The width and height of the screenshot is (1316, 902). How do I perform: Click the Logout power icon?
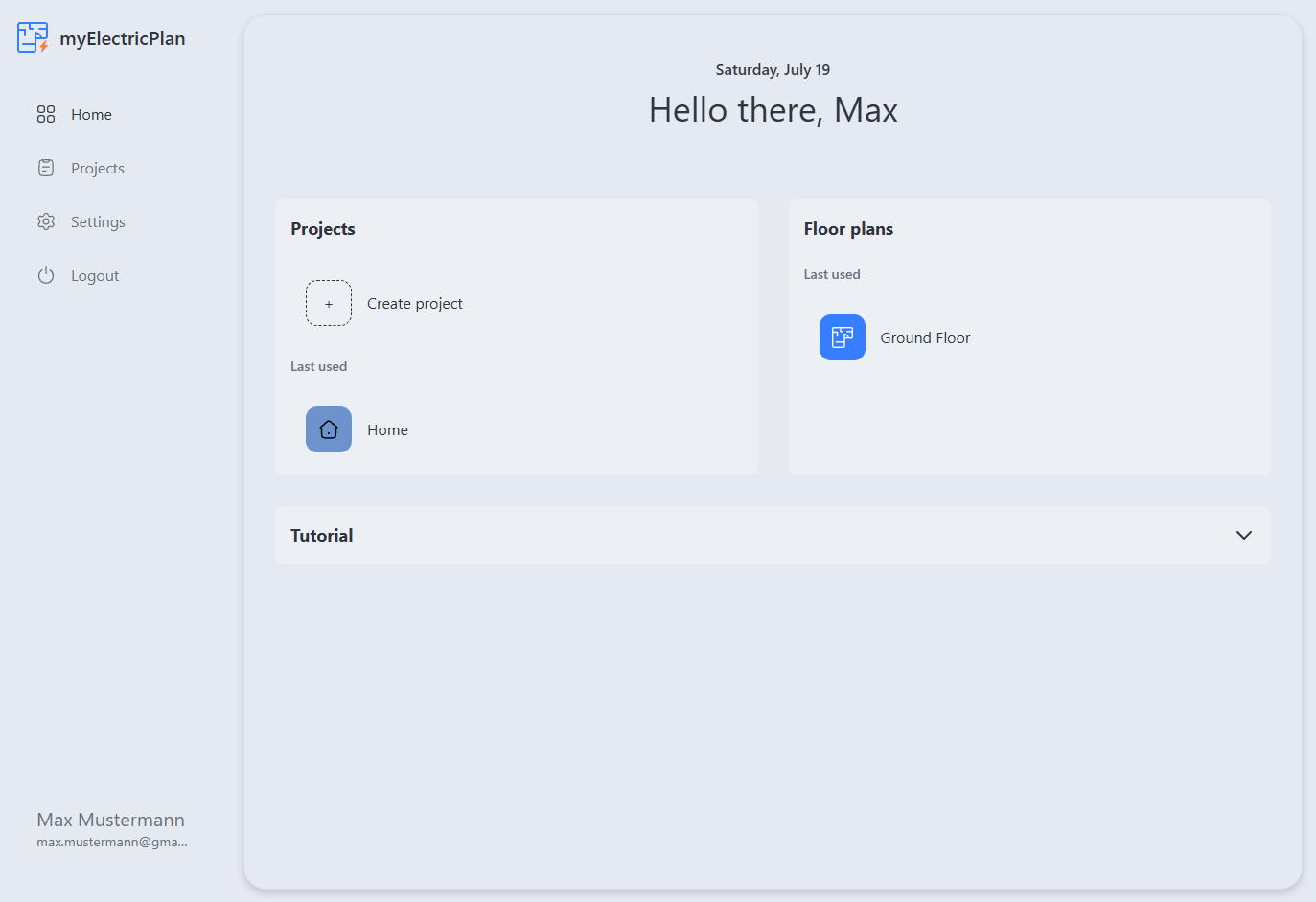point(46,275)
